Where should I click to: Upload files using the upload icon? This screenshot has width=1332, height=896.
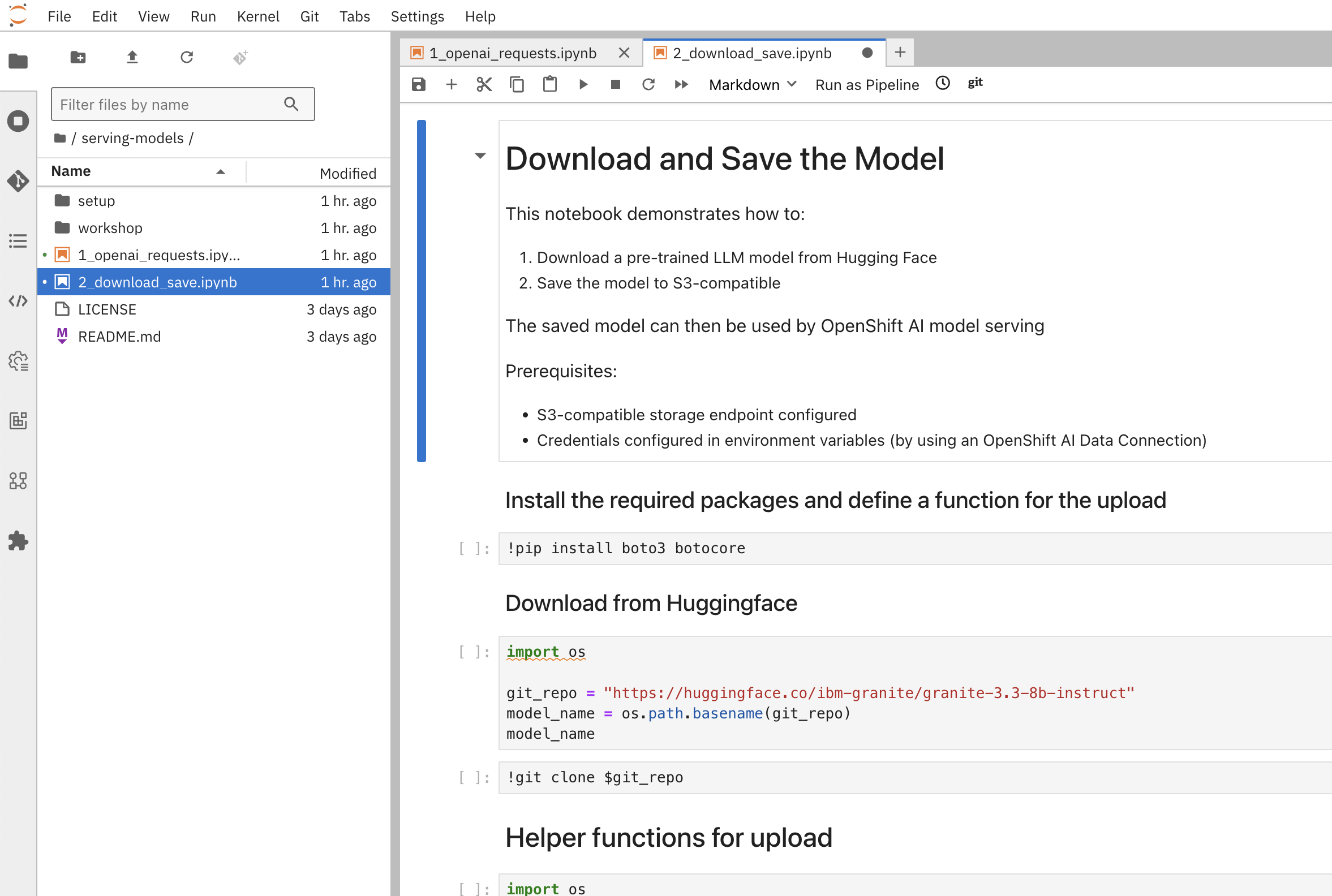[132, 57]
